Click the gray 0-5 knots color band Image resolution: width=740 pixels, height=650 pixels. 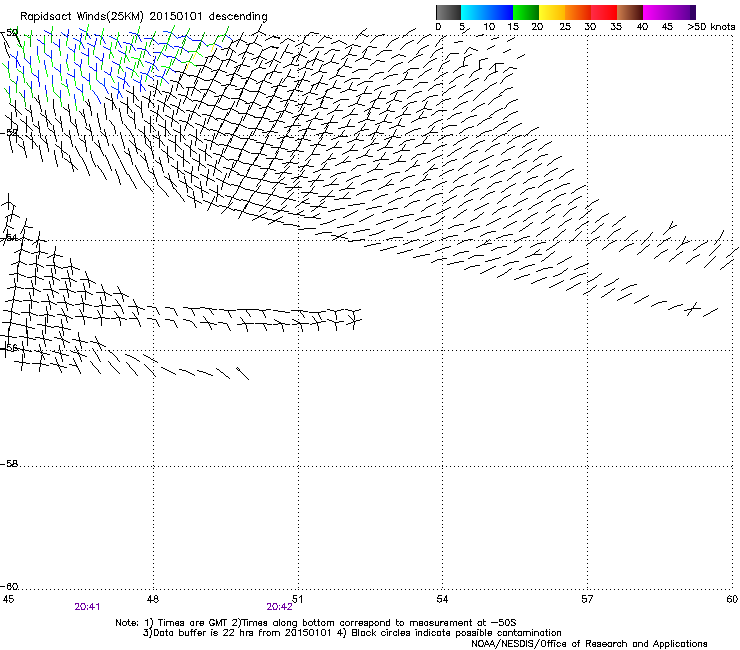click(448, 12)
